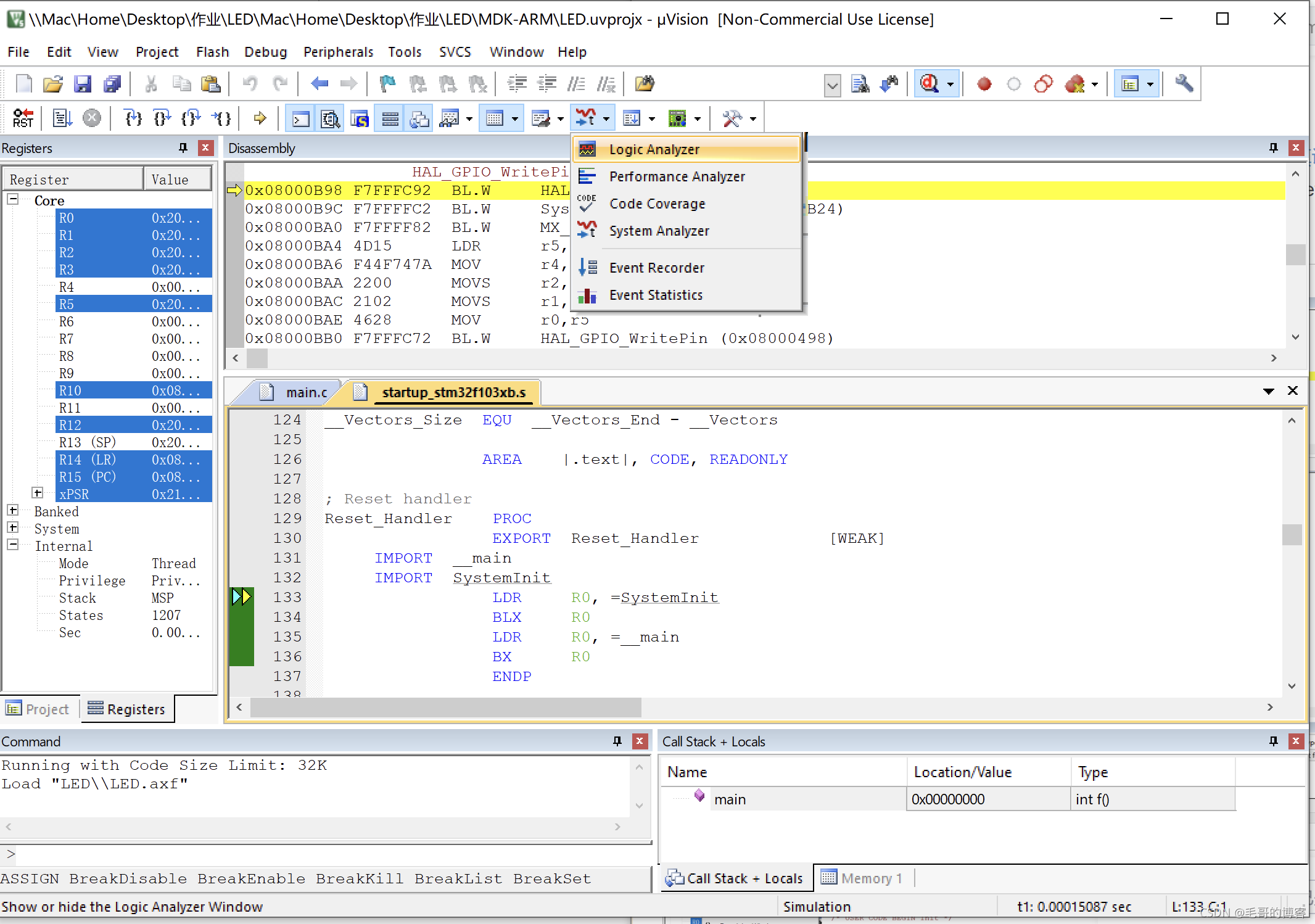Click the Step Over braces icon

click(162, 118)
